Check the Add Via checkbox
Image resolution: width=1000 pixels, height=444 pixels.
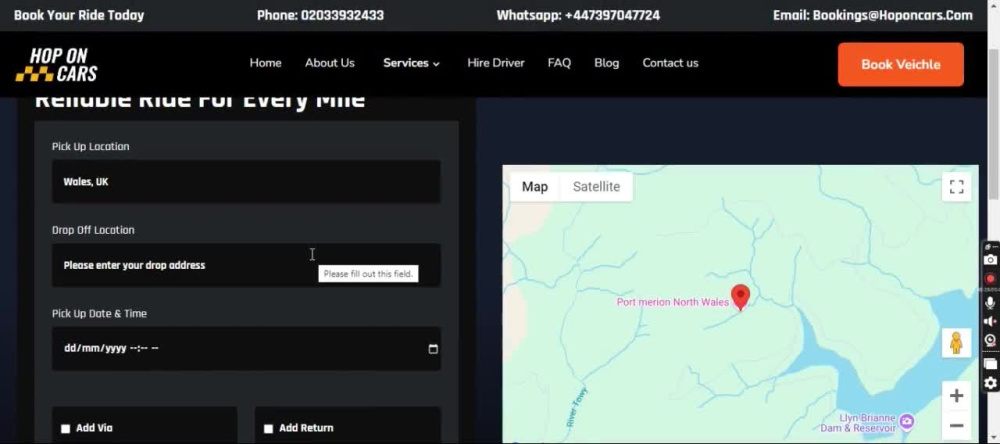[x=66, y=429]
